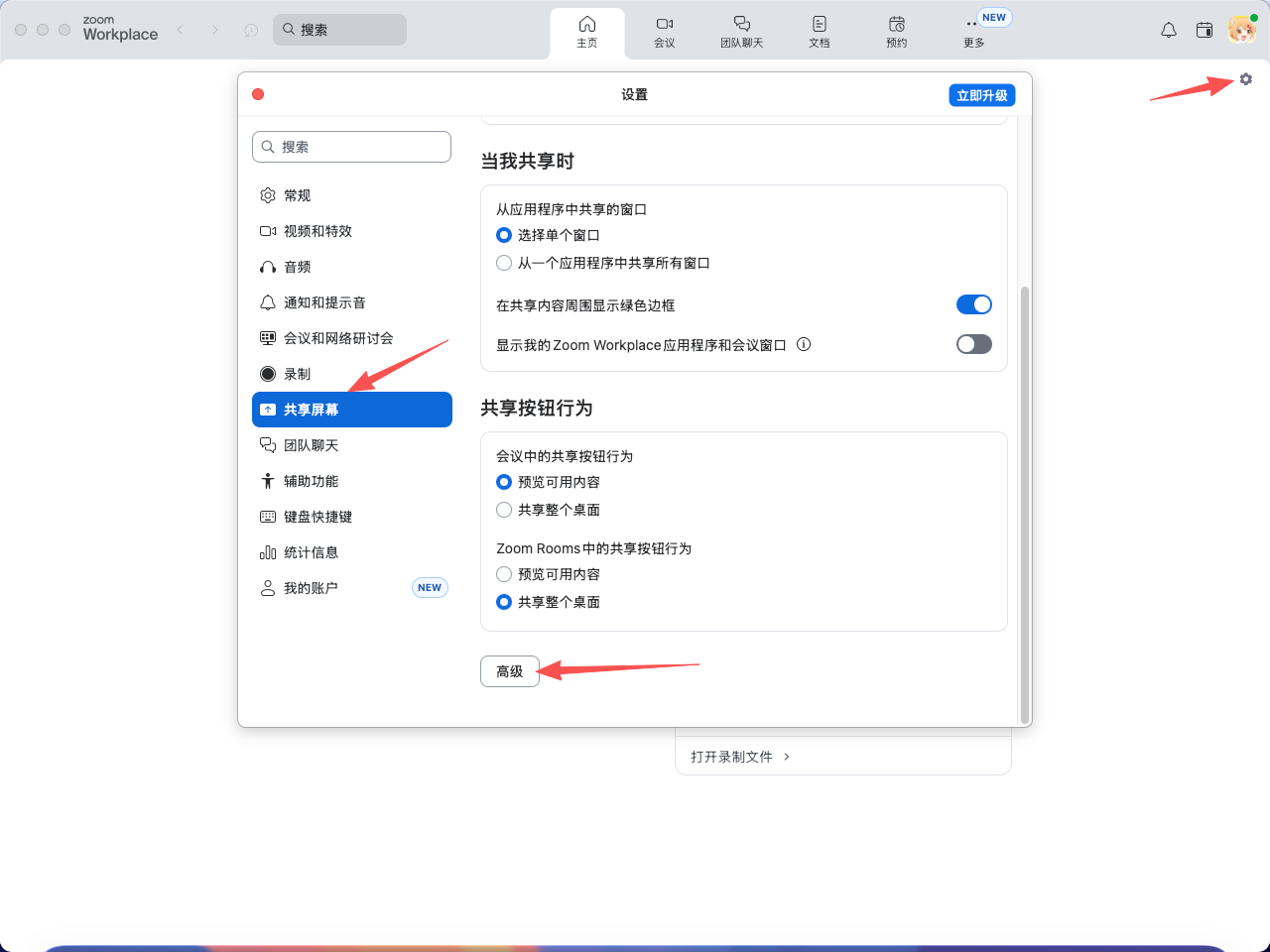Toggle green border around shared content
This screenshot has width=1270, height=952.
coord(974,304)
